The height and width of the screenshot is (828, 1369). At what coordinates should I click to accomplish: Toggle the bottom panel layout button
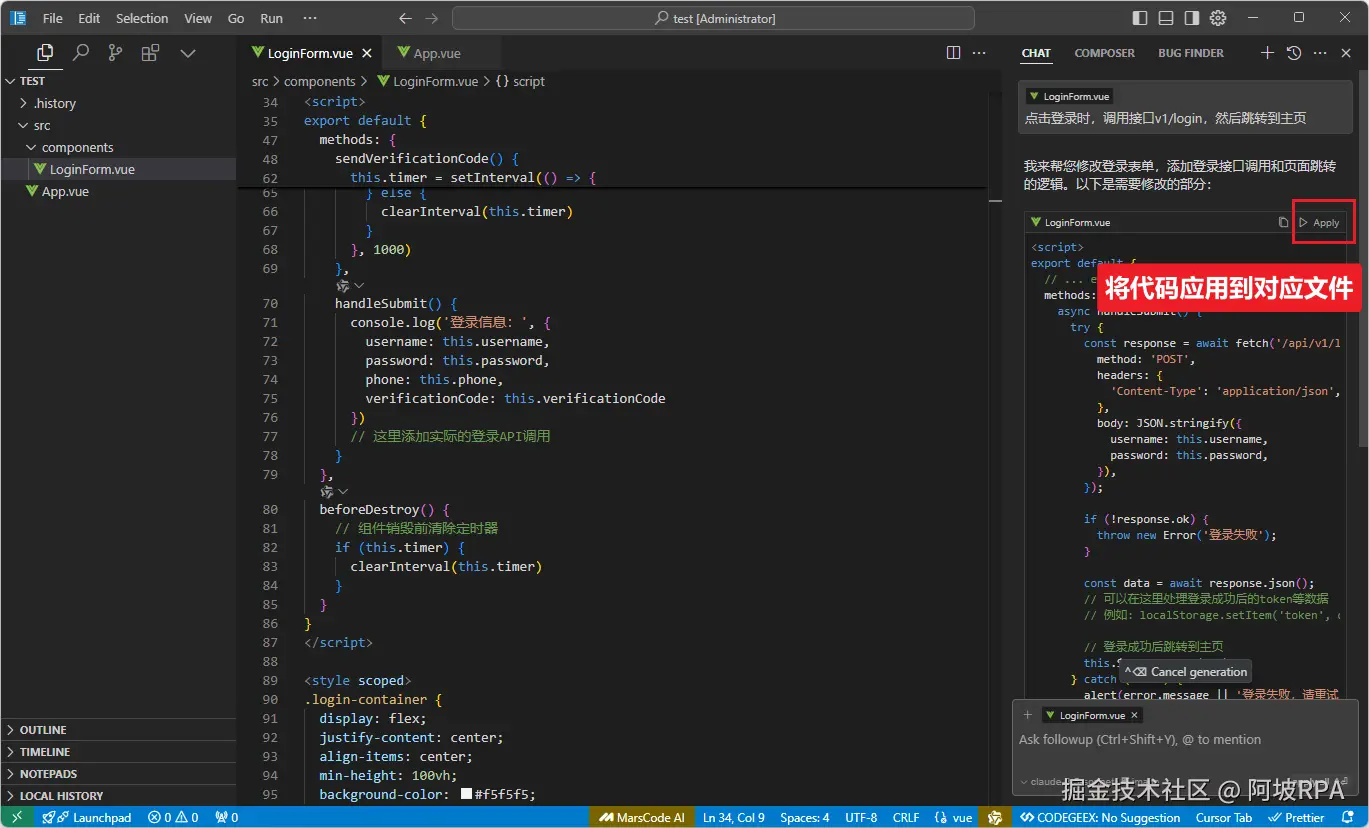(x=1166, y=18)
